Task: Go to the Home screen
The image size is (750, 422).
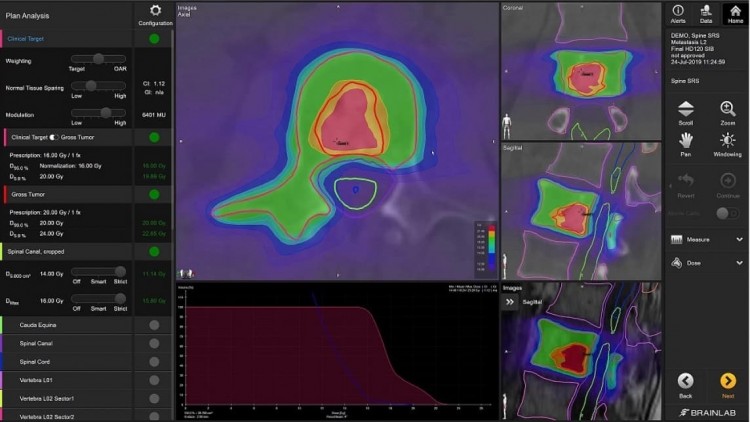Action: 734,13
